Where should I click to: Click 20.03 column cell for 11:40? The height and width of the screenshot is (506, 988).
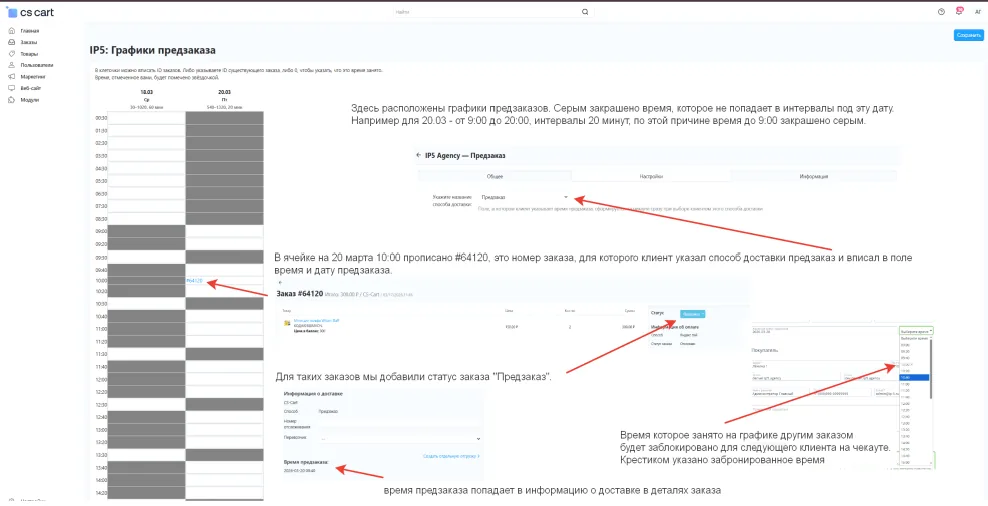224,367
